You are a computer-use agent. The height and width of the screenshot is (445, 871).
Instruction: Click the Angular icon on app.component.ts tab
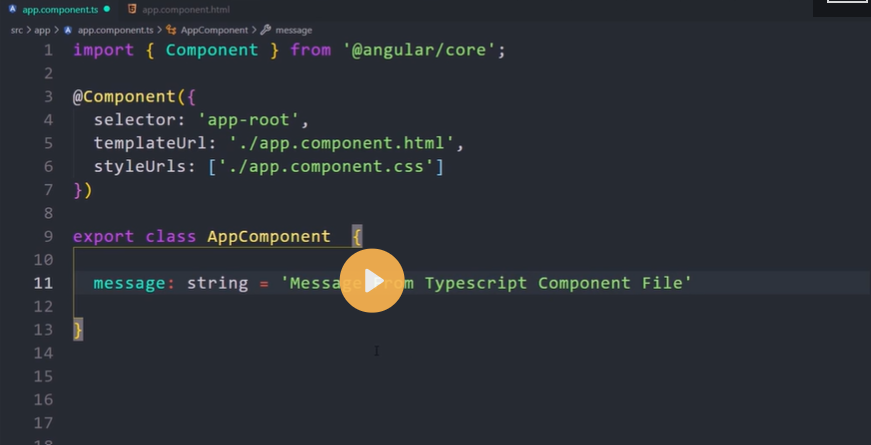point(12,9)
